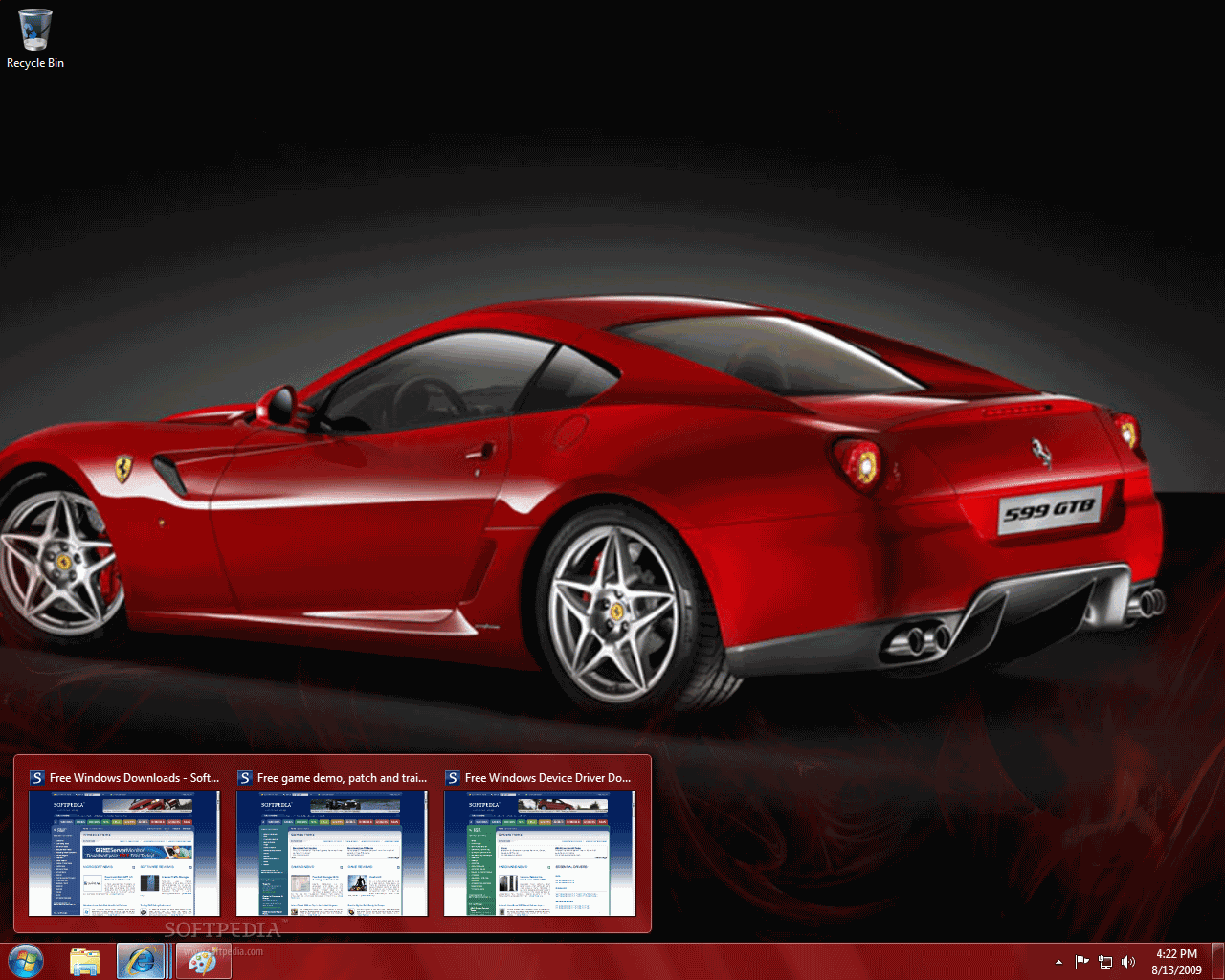Open the Paint taskbar icon
The width and height of the screenshot is (1225, 980).
[202, 962]
